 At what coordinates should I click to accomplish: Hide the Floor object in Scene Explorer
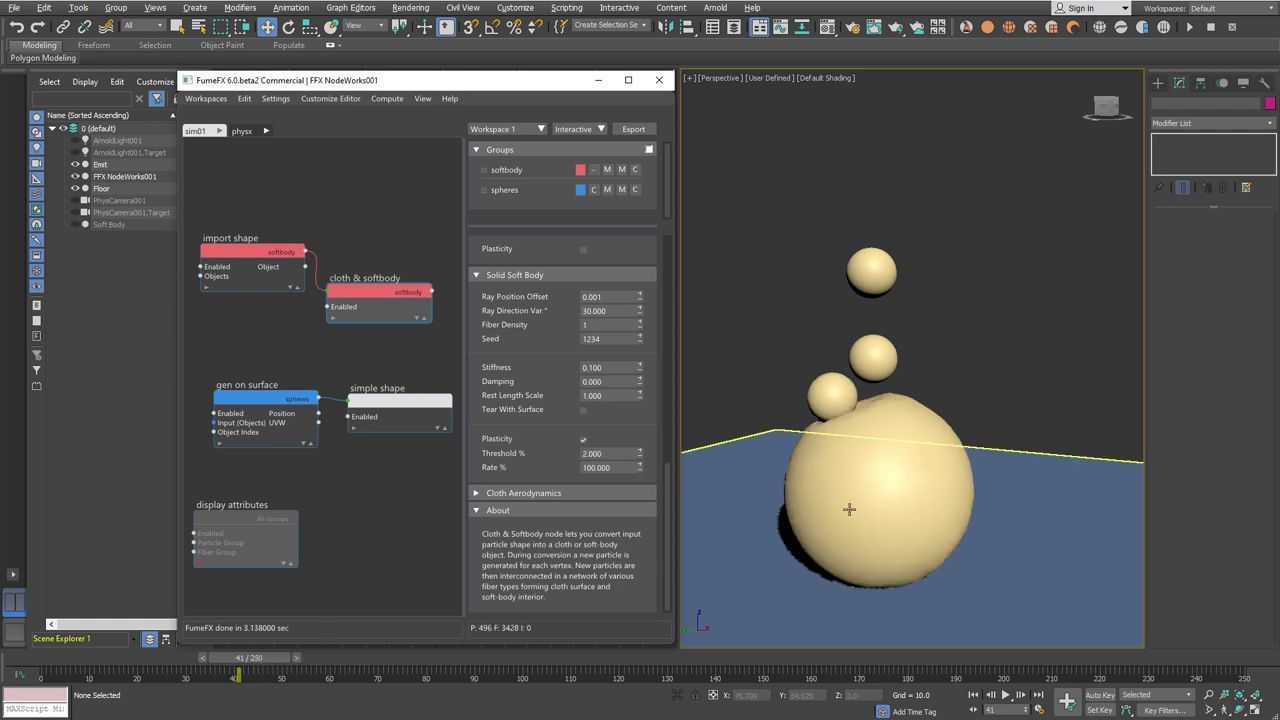(x=75, y=189)
